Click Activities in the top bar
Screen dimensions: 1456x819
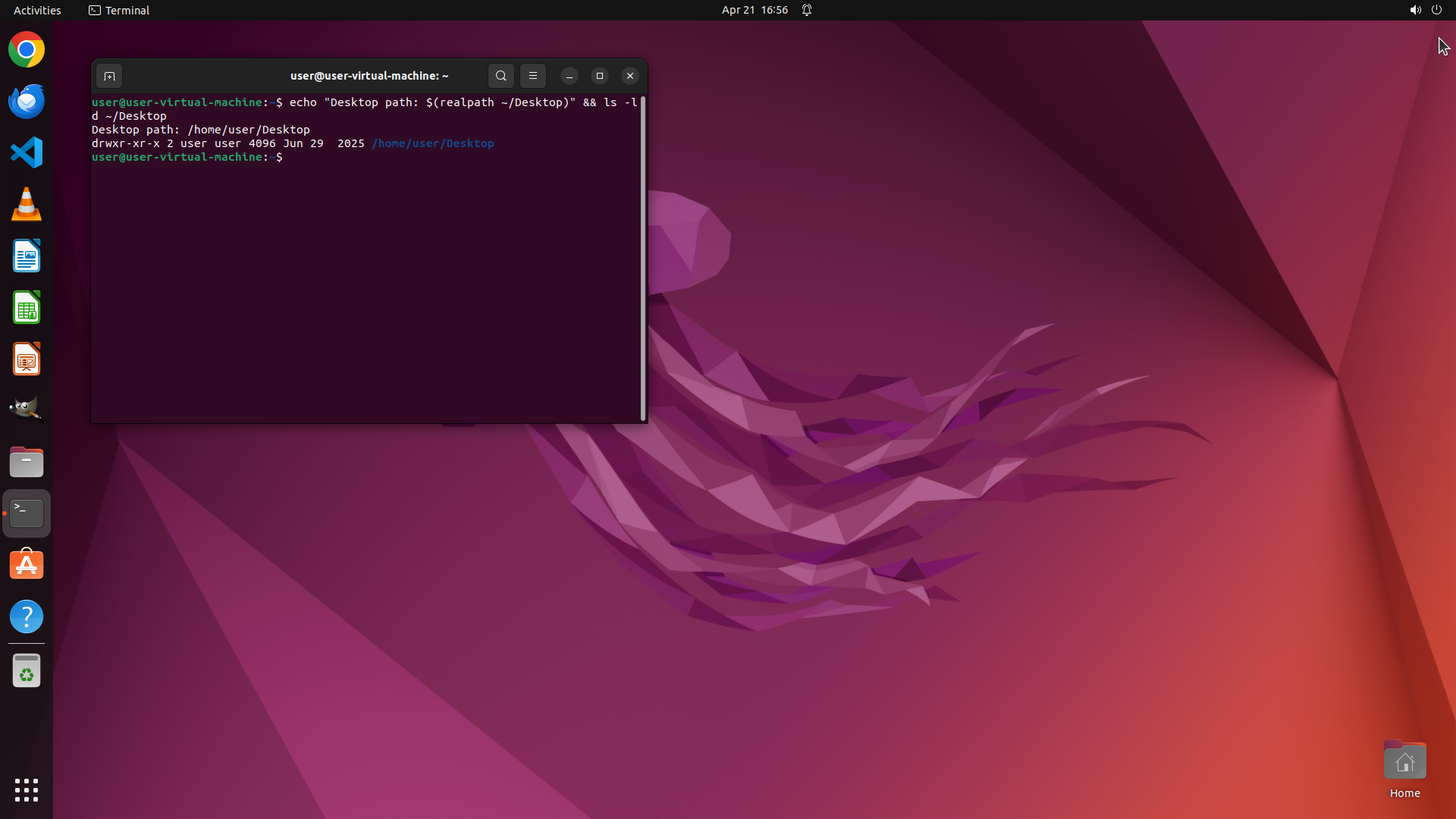(37, 10)
